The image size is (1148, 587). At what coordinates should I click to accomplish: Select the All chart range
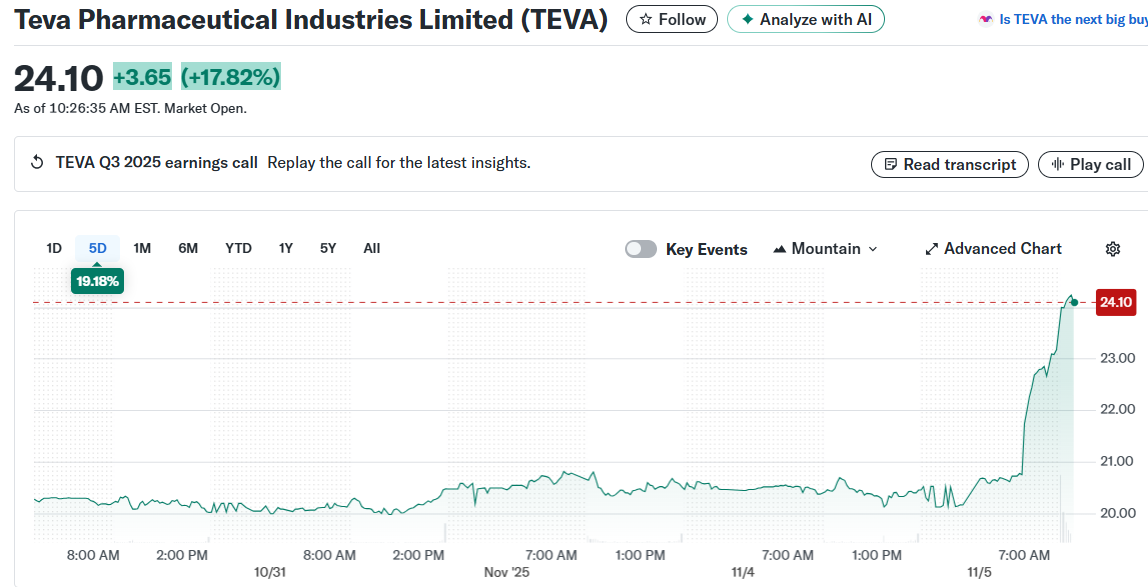tap(371, 248)
